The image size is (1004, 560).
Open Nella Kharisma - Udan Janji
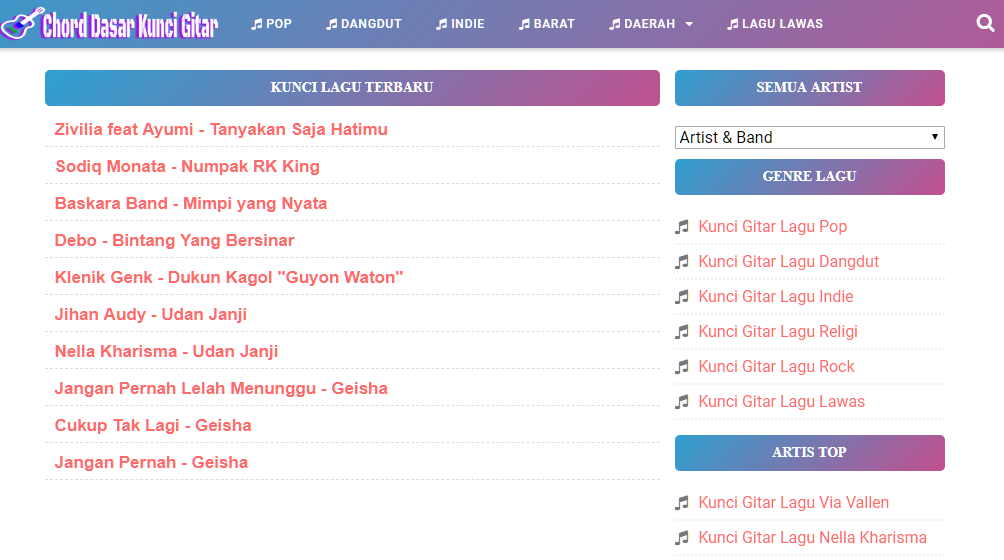pyautogui.click(x=166, y=351)
